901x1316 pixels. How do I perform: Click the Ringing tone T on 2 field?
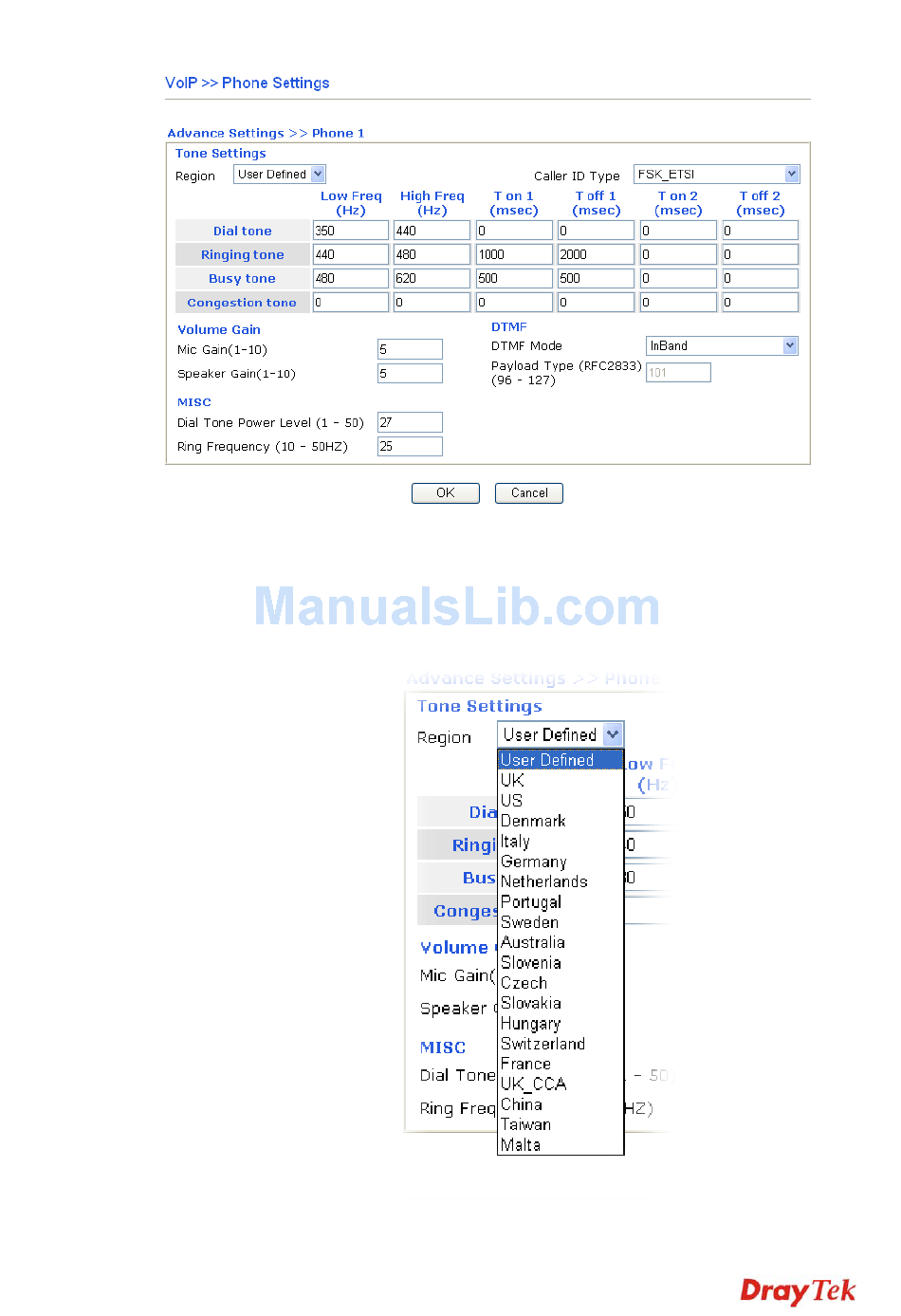tap(679, 254)
